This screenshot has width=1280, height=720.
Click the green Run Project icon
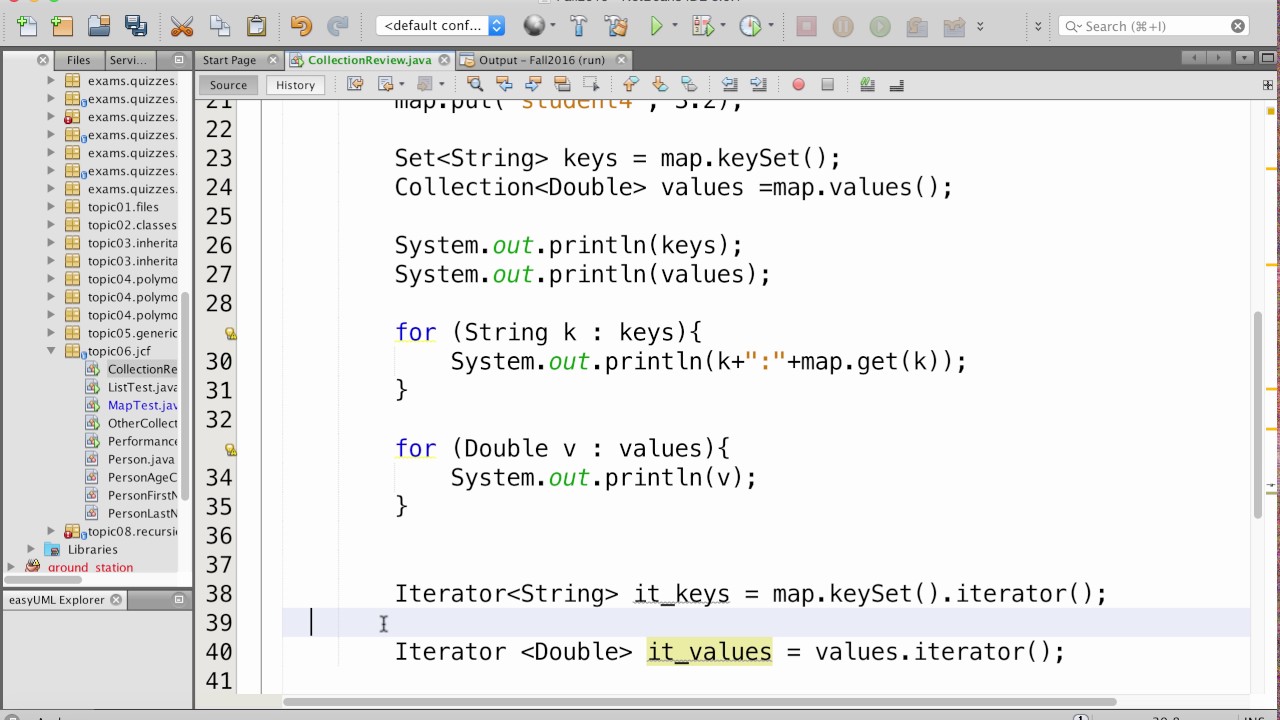point(657,26)
